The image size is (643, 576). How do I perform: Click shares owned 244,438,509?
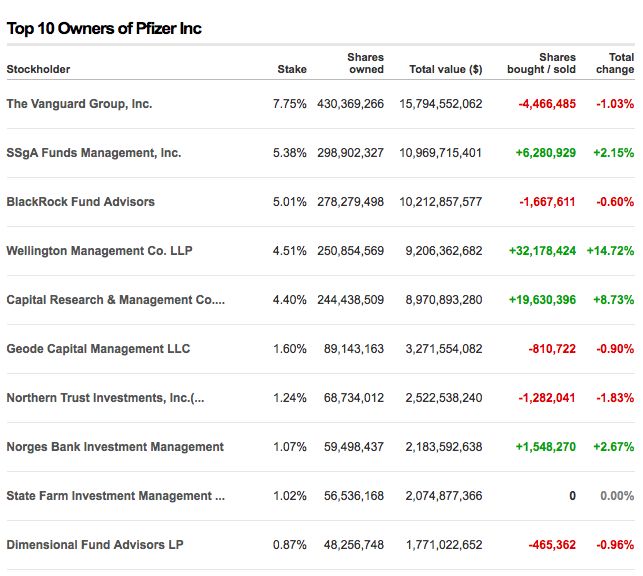coord(351,300)
